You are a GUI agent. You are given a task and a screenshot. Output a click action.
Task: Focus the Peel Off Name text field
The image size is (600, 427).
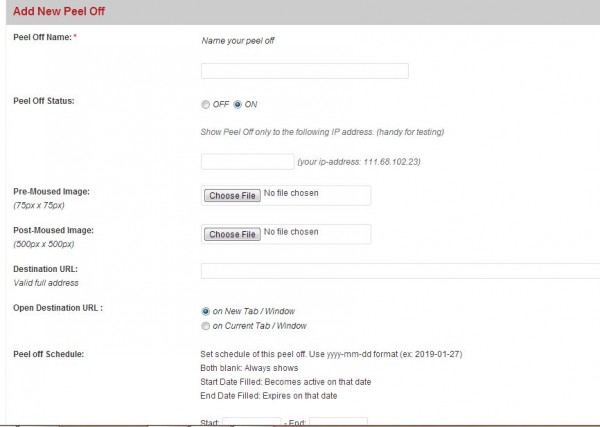tap(305, 71)
